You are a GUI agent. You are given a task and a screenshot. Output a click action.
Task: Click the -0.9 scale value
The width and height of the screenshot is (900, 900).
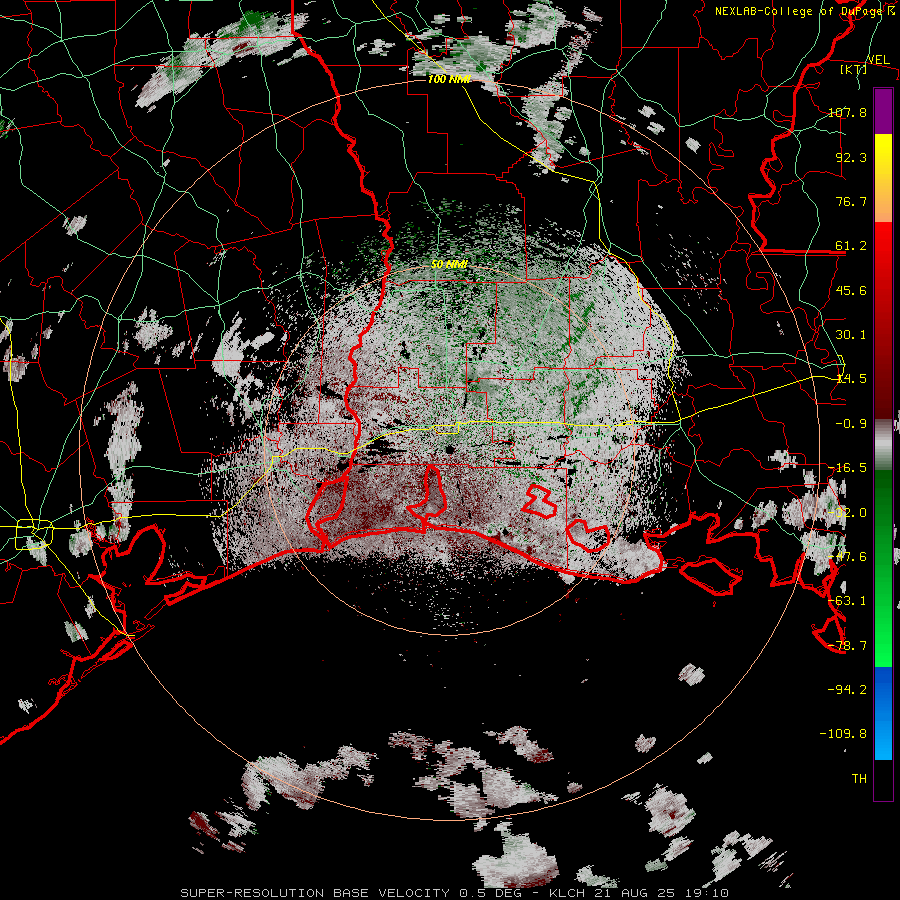(x=851, y=423)
